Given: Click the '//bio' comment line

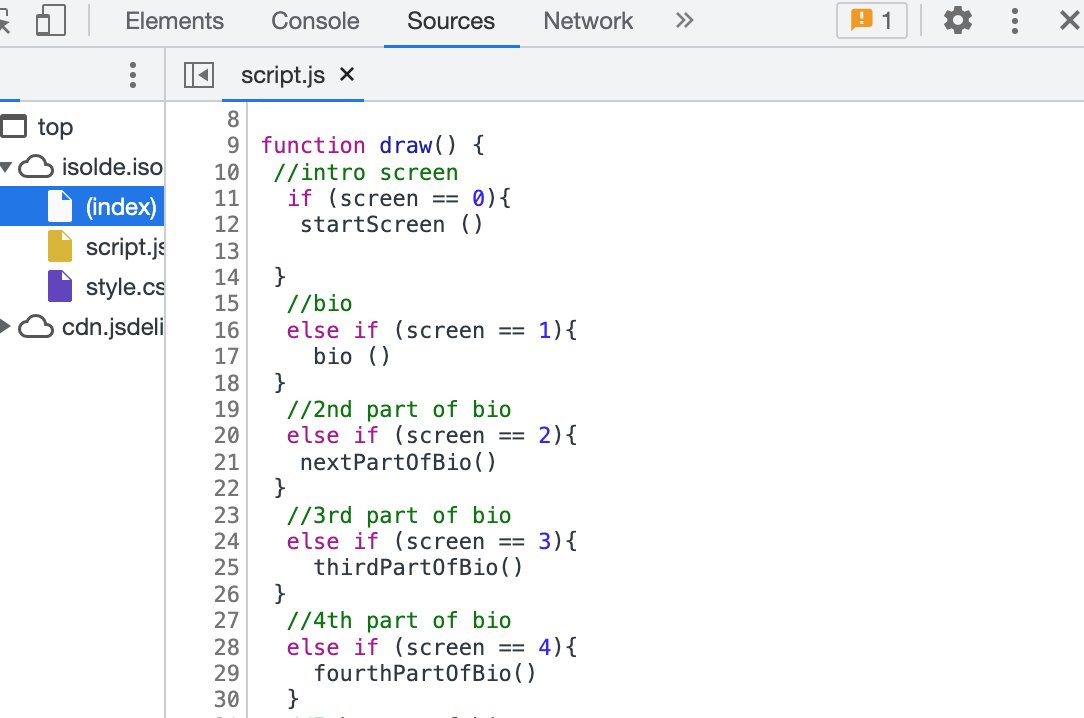Looking at the screenshot, I should point(319,303).
